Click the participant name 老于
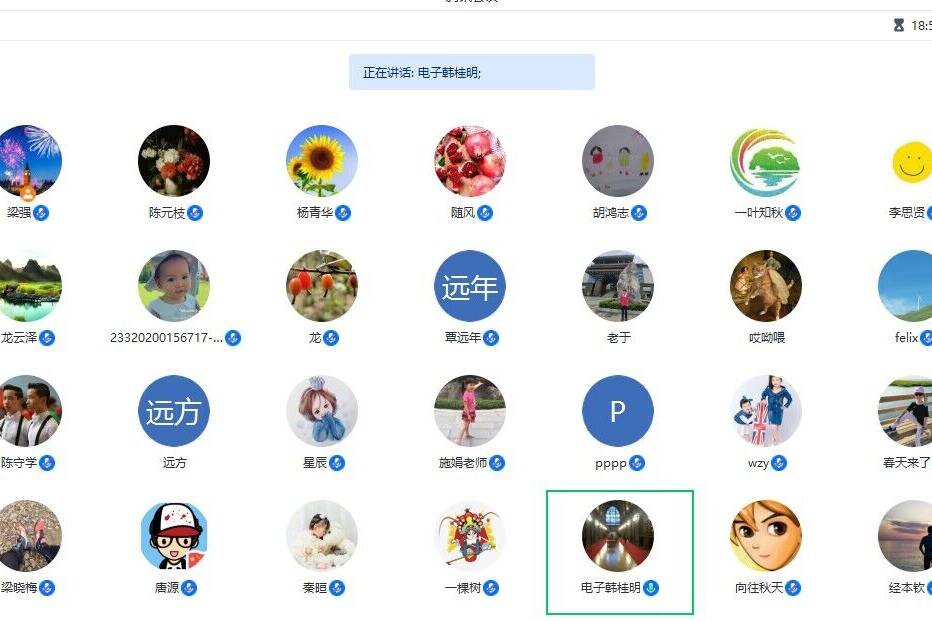The image size is (932, 621). (618, 338)
